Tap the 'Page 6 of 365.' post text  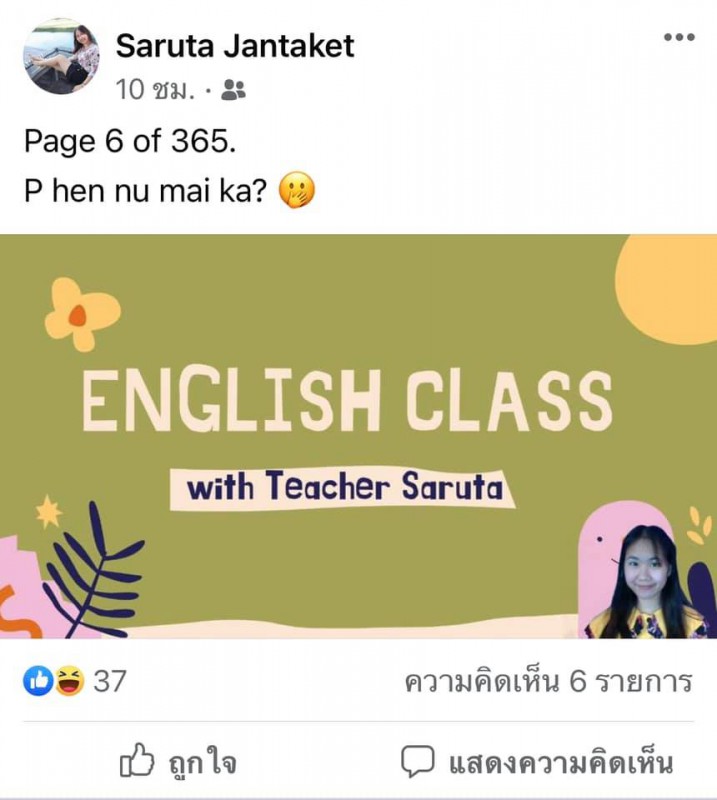tap(130, 141)
